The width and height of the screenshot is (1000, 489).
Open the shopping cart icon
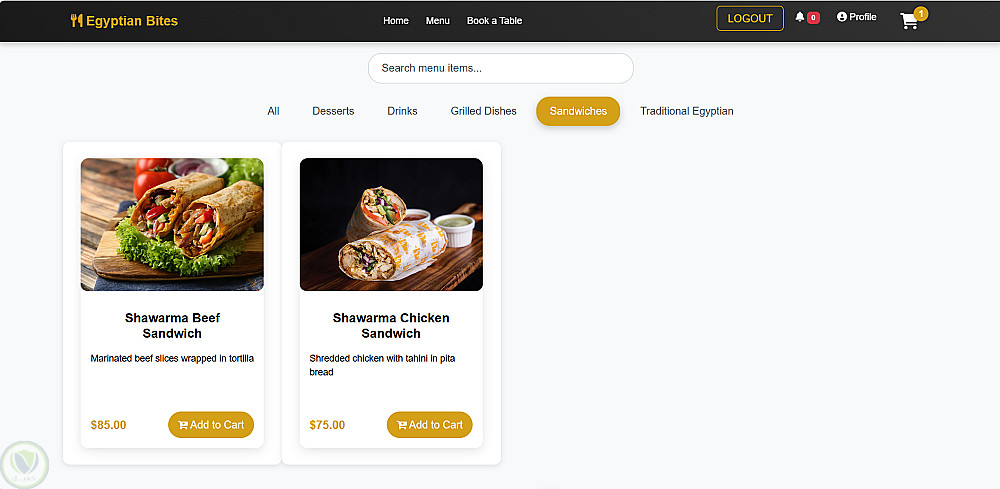[x=909, y=20]
